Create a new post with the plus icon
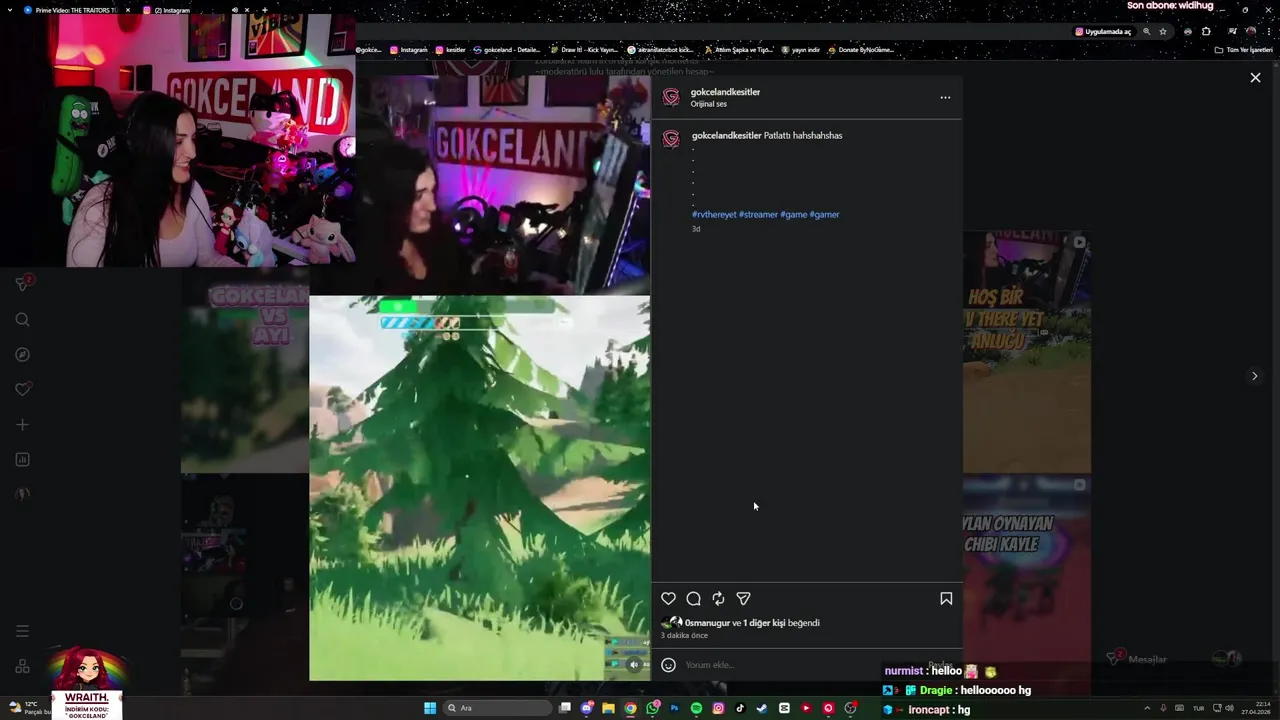The image size is (1280, 720). pos(22,425)
